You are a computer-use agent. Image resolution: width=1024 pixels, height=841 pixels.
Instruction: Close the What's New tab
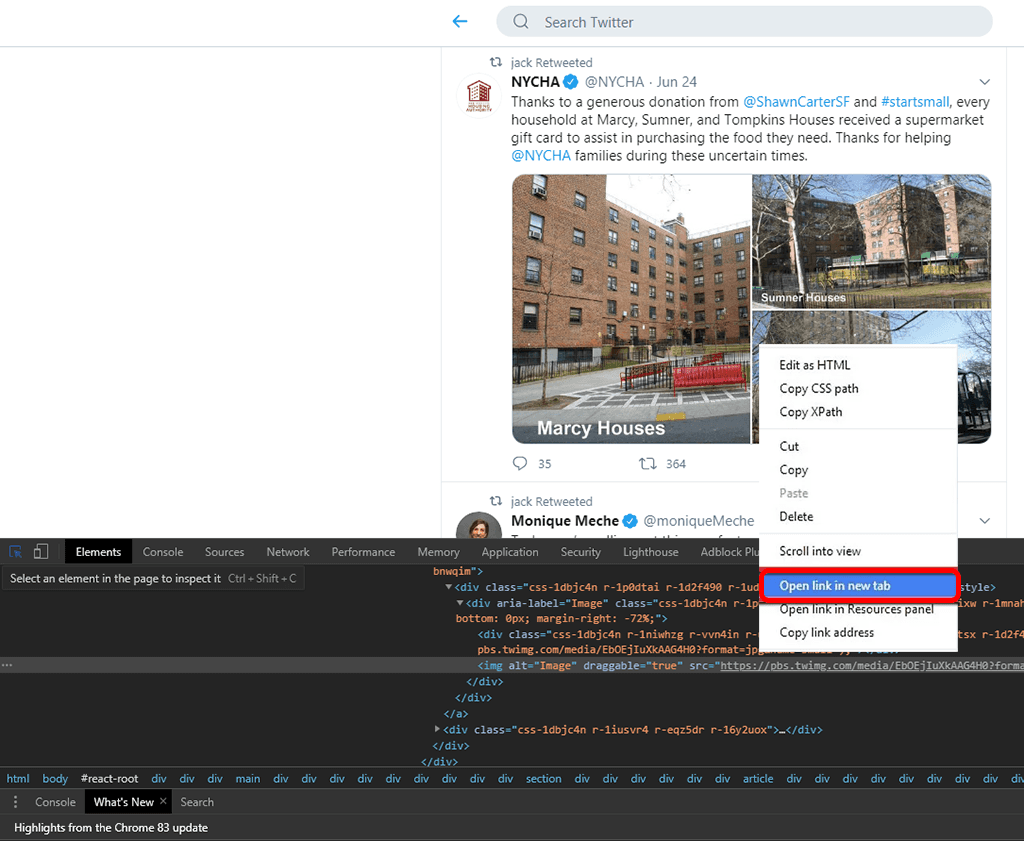click(x=163, y=801)
